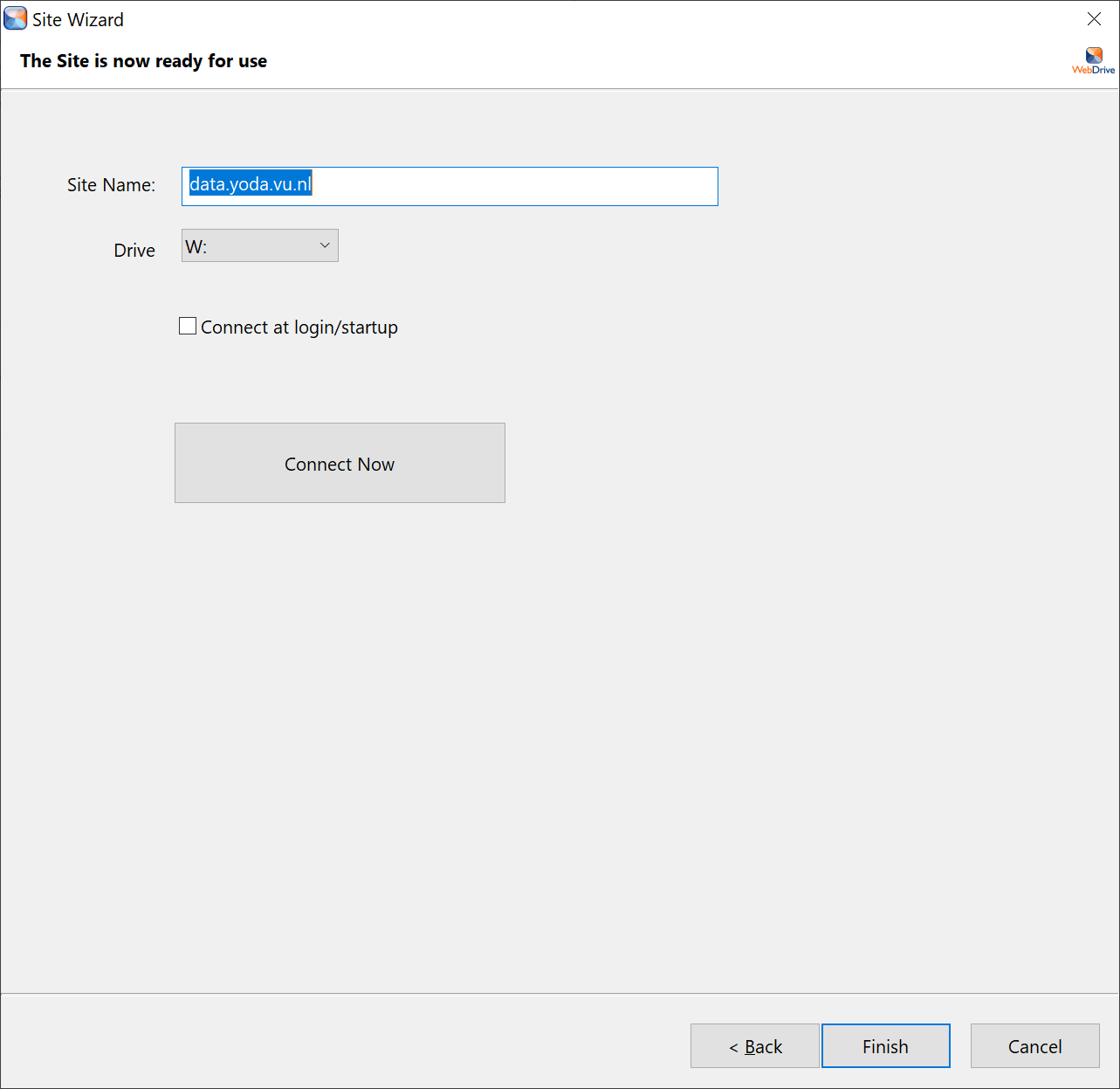The width and height of the screenshot is (1120, 1089).
Task: Click the title bar icon left of Site Wizard
Action: (16, 17)
